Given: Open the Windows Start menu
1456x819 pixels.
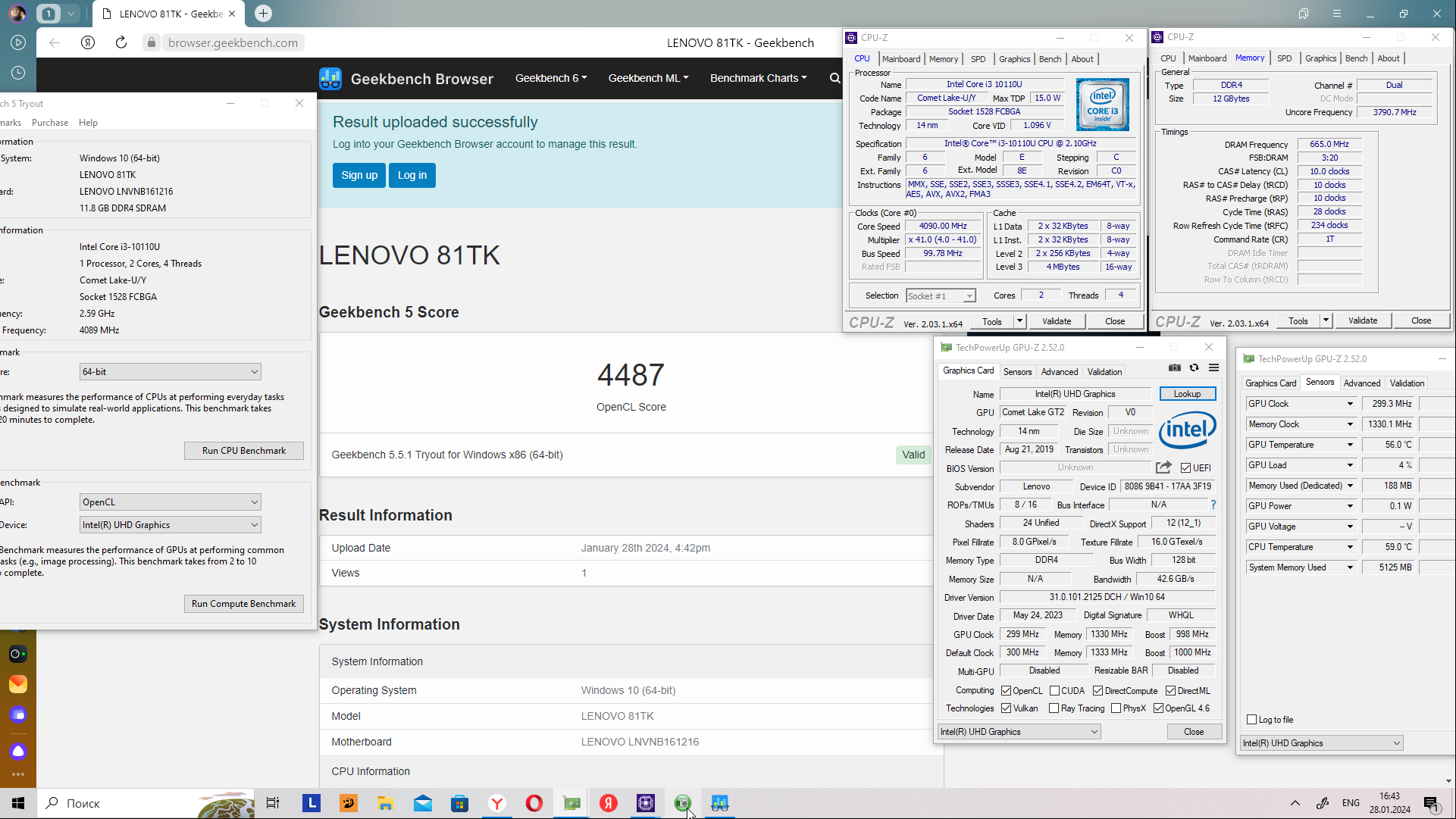Looking at the screenshot, I should pos(18,803).
